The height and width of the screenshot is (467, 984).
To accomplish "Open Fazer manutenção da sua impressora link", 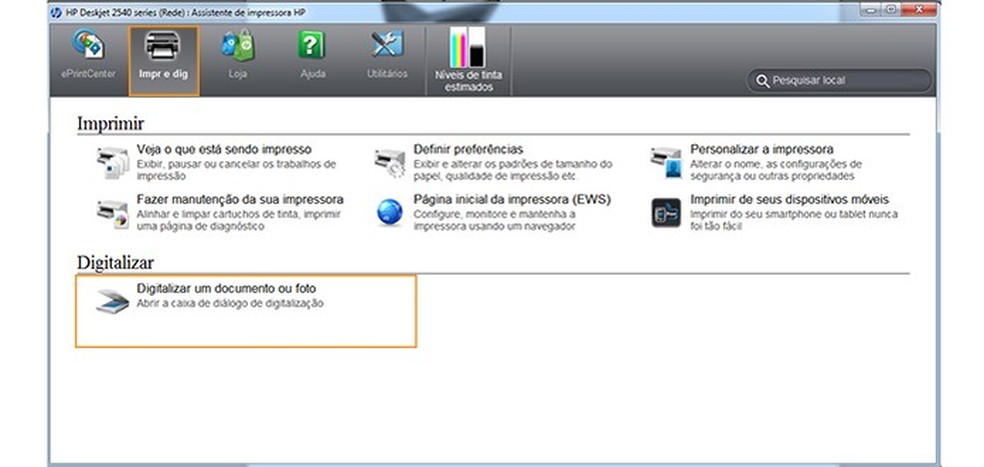I will coord(240,200).
